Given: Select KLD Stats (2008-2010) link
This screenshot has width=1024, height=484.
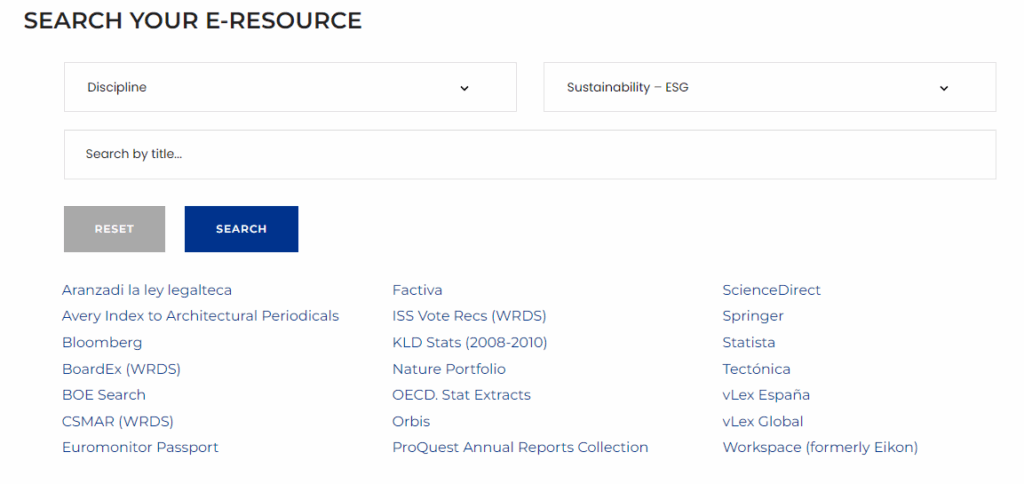Looking at the screenshot, I should (x=470, y=343).
